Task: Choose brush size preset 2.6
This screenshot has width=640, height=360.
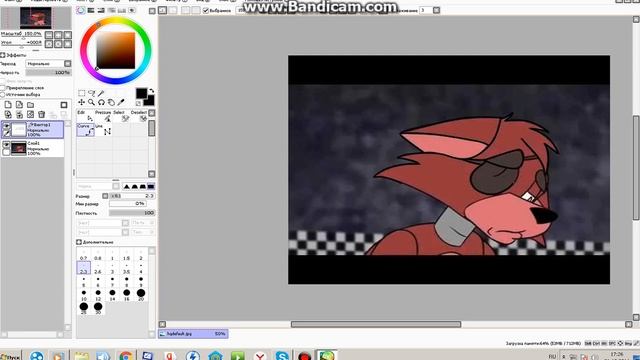Action: pyautogui.click(x=98, y=268)
